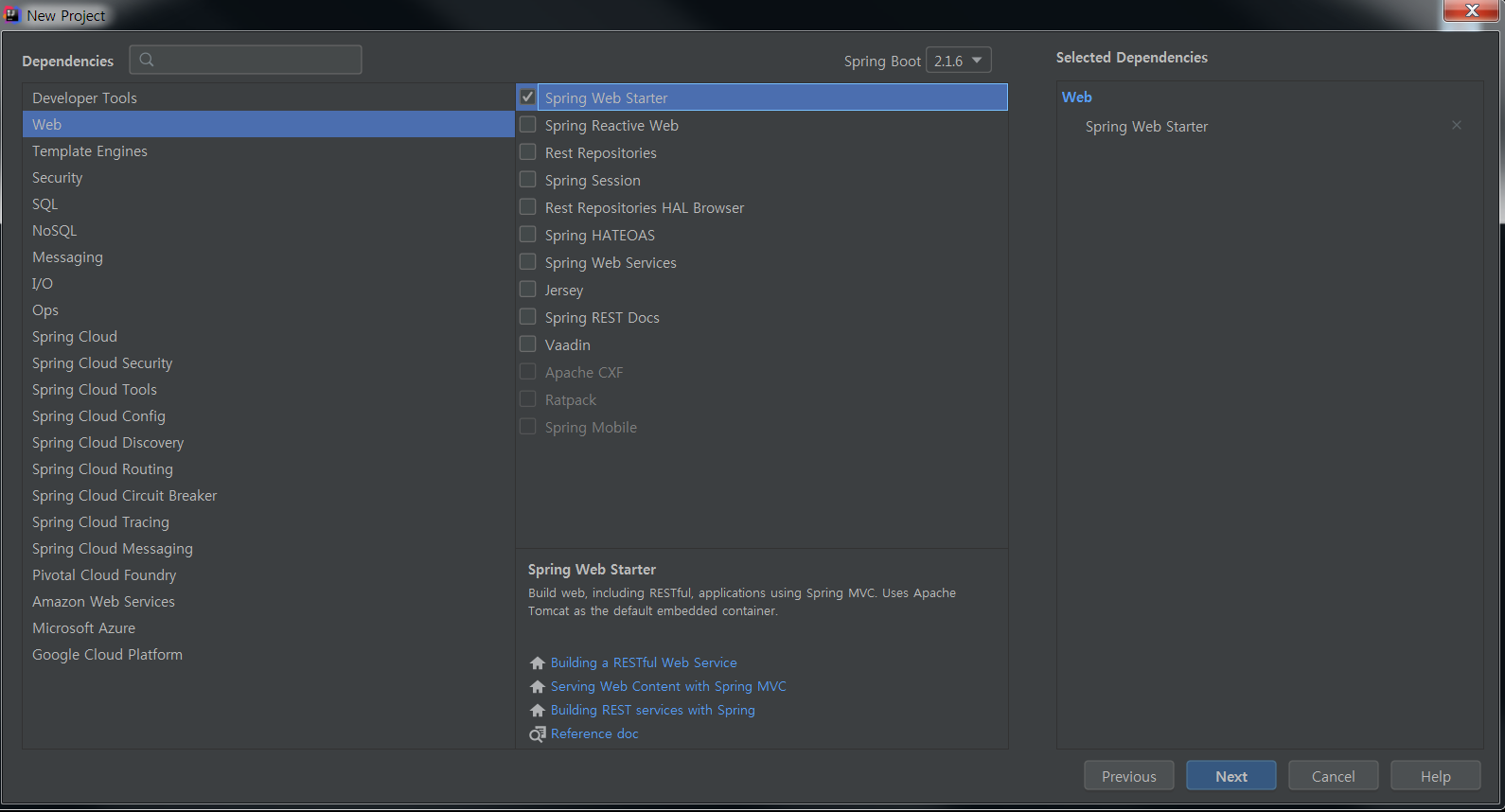This screenshot has width=1505, height=812.
Task: Open Spring Cloud Discovery category
Action: click(269, 442)
